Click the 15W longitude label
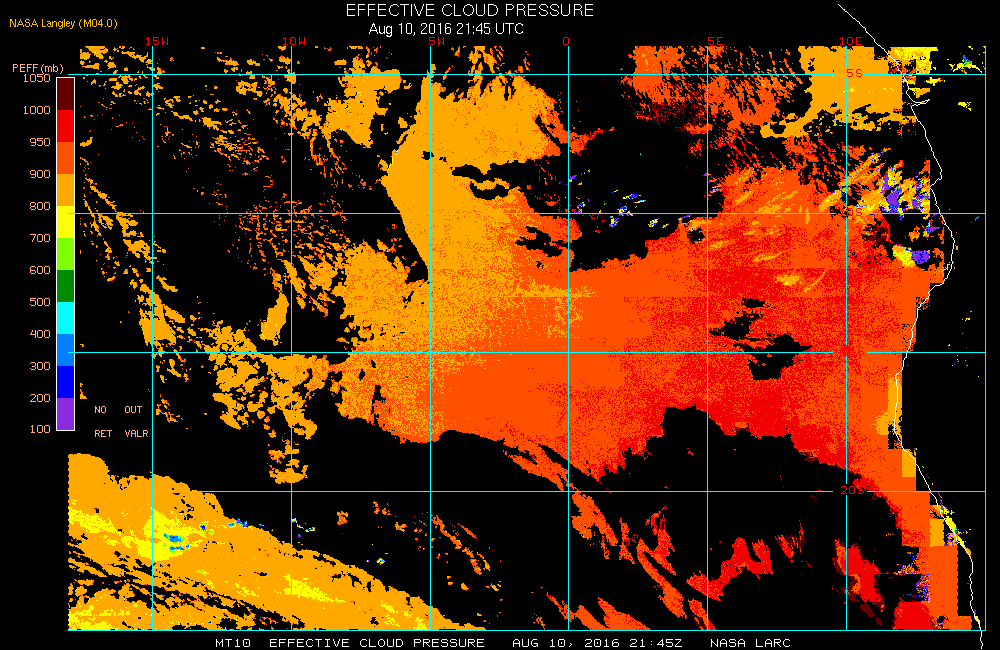 click(x=157, y=41)
